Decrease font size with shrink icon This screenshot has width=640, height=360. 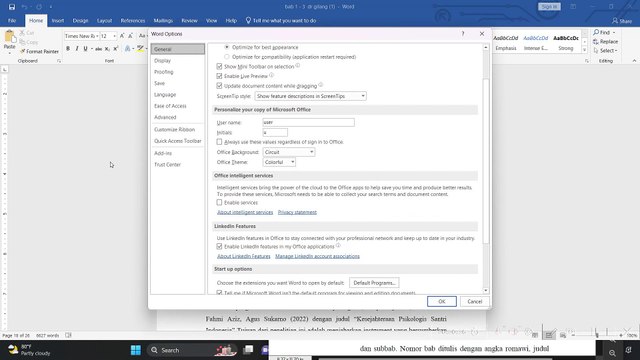click(131, 36)
